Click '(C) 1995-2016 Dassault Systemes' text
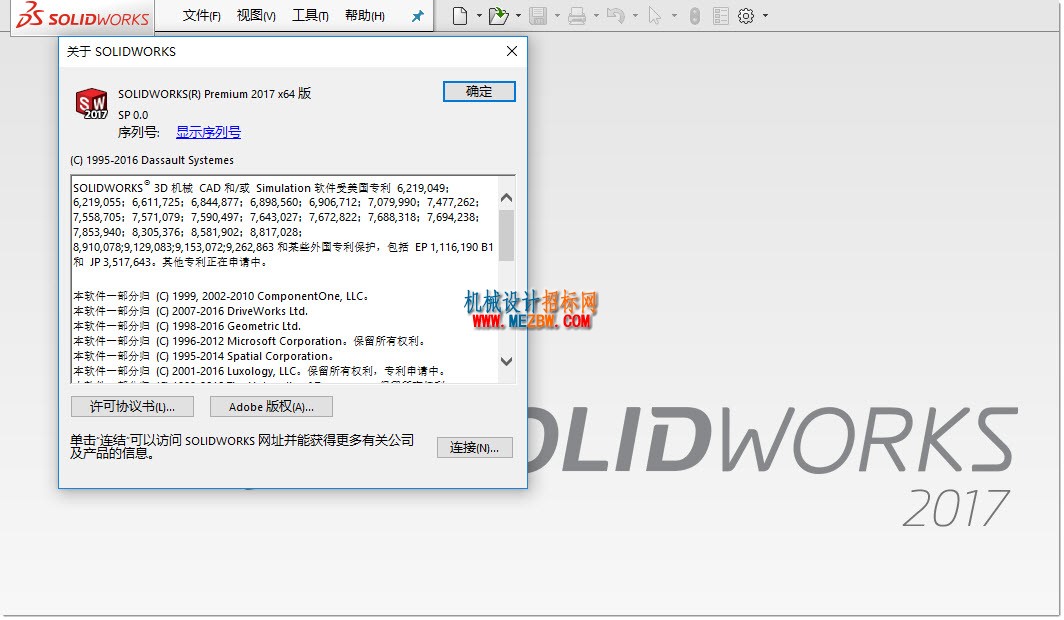Screen dimensions: 1064x620 [152, 160]
